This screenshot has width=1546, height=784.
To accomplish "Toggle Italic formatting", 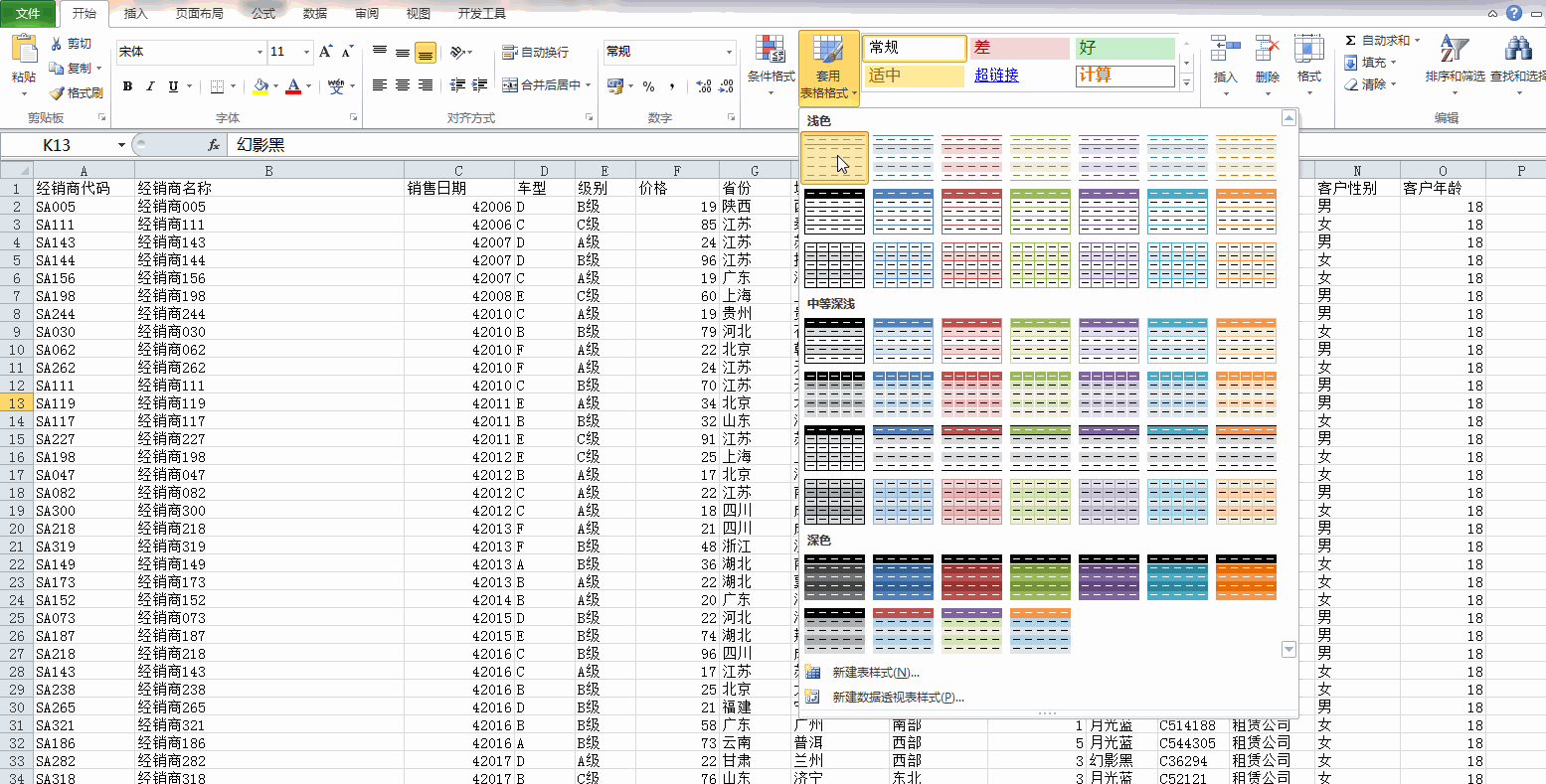I will 150,86.
